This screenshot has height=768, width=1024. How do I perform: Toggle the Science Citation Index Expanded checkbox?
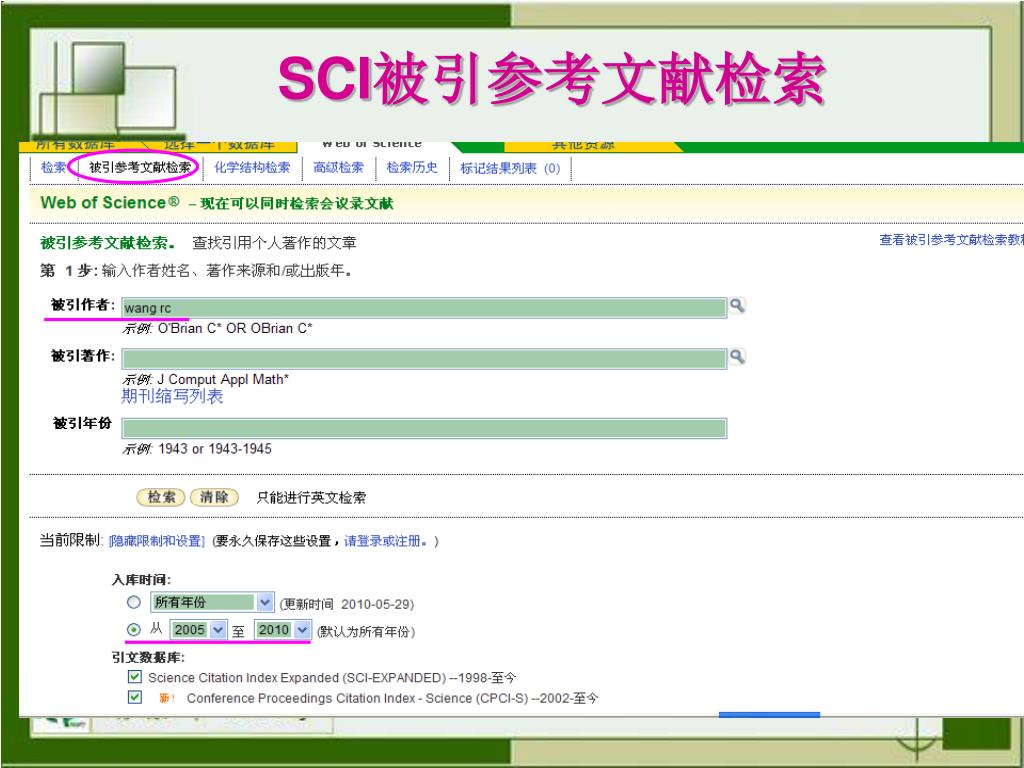[135, 677]
